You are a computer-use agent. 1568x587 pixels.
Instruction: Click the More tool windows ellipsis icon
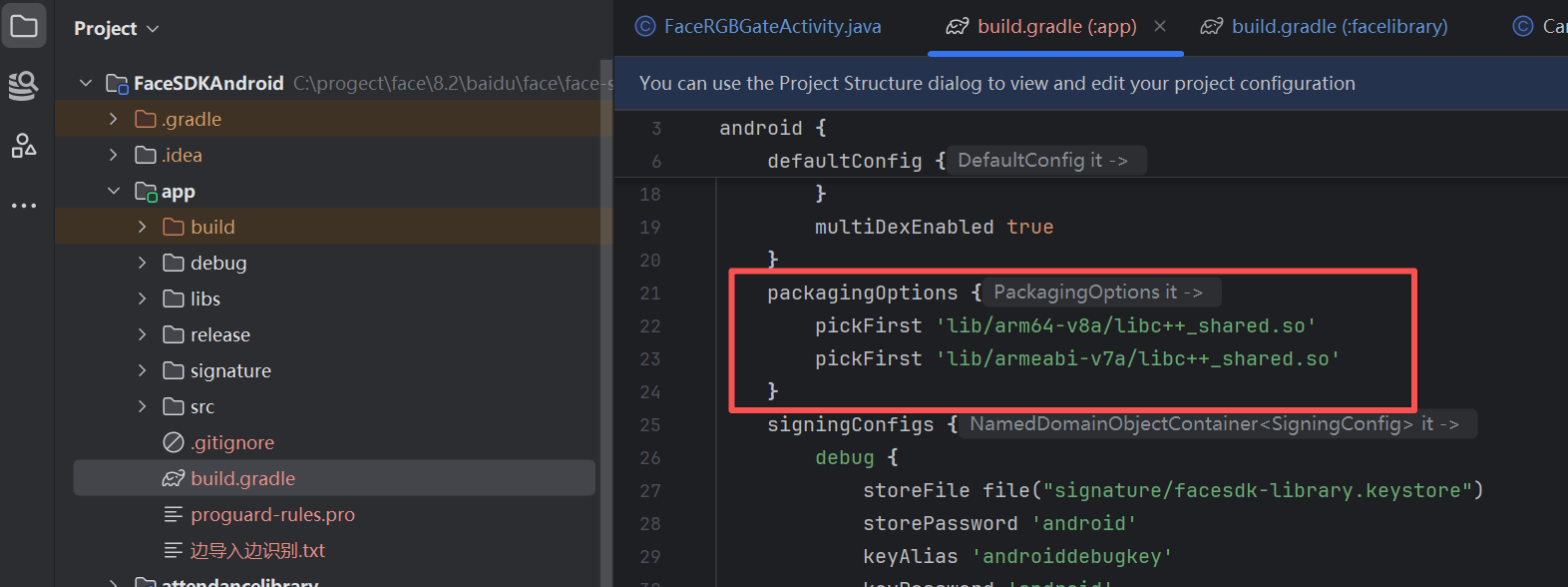(23, 206)
